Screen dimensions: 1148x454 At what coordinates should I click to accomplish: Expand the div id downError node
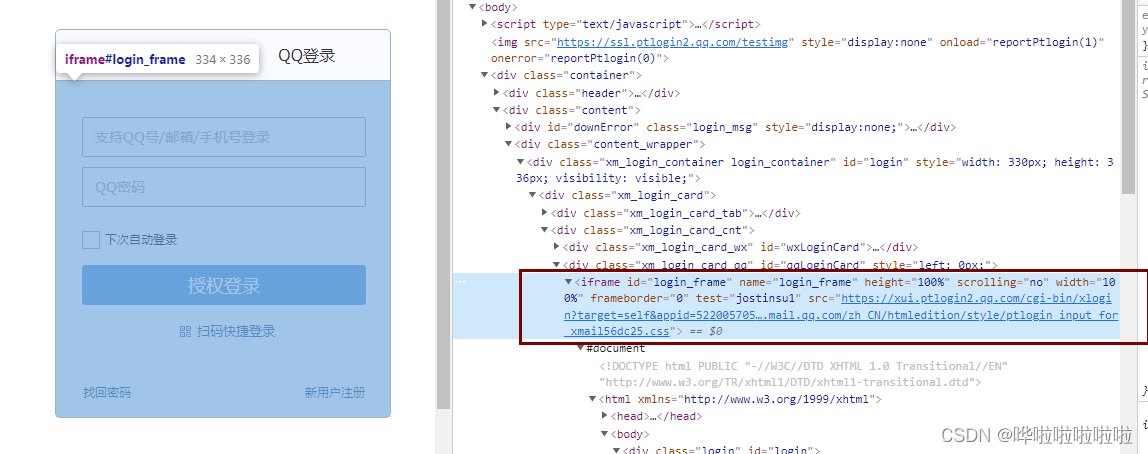(509, 127)
